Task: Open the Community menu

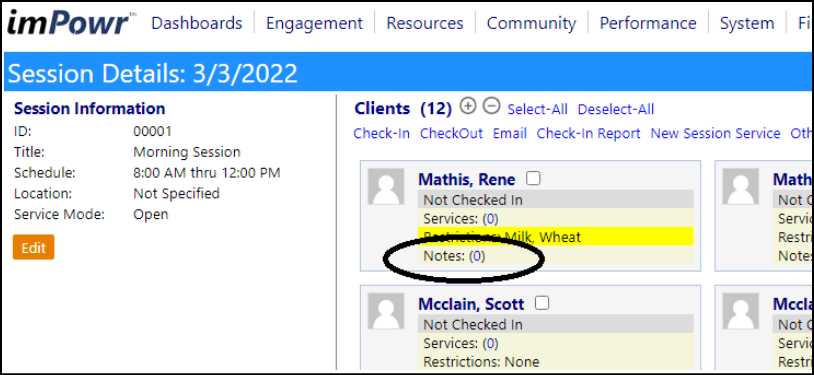Action: tap(532, 23)
